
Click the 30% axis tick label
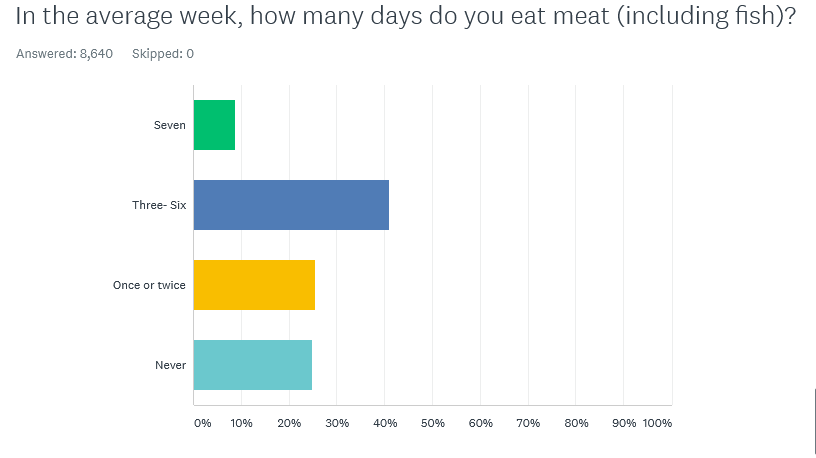337,423
